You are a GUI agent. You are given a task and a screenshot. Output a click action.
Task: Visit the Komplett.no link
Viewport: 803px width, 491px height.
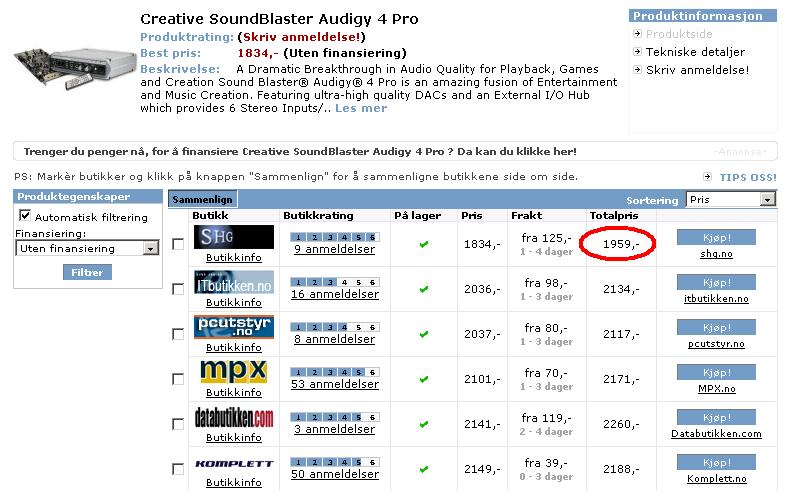tap(716, 479)
